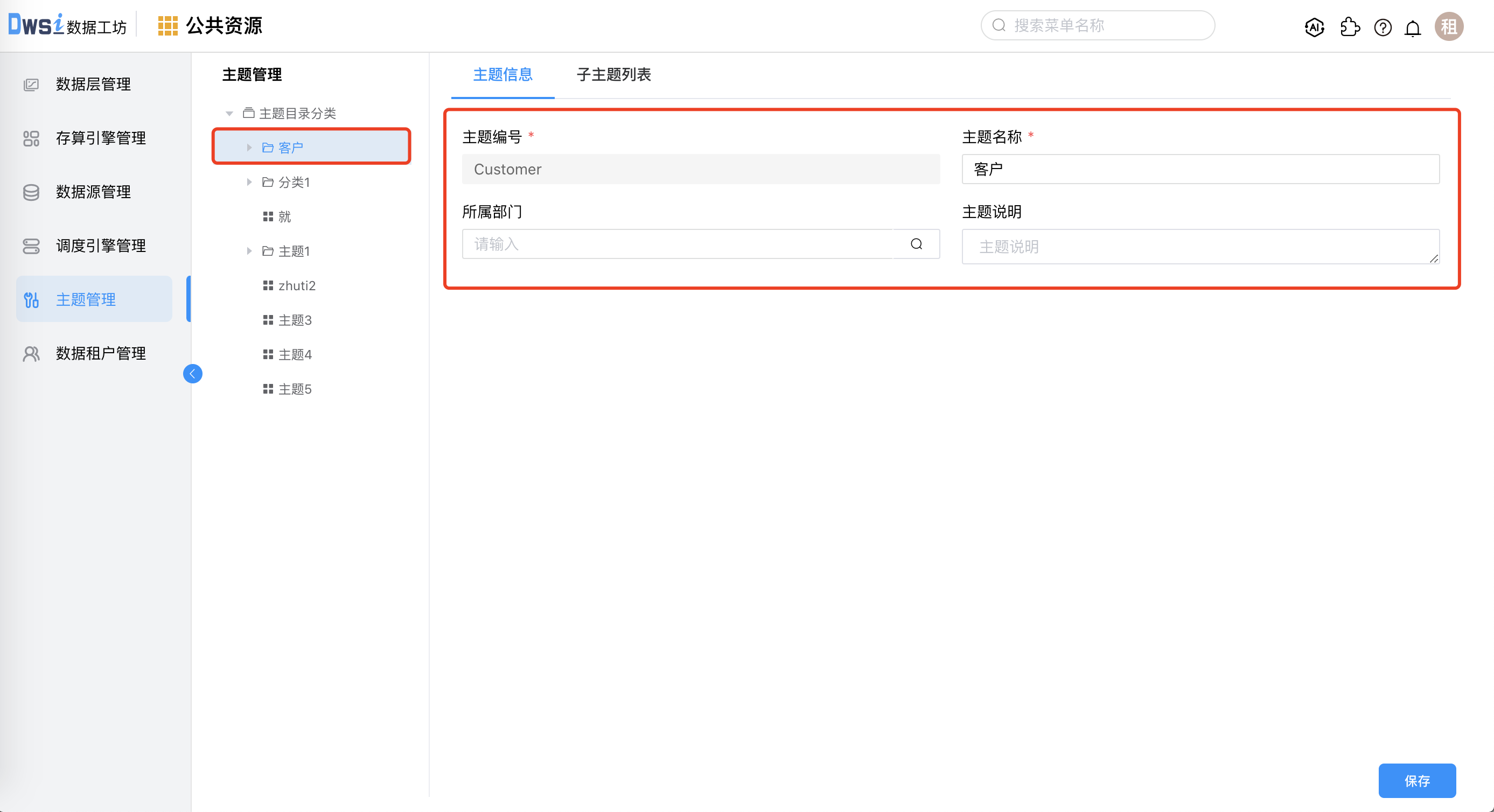Viewport: 1494px width, 812px height.
Task: Click the 保存 save button
Action: (1418, 781)
